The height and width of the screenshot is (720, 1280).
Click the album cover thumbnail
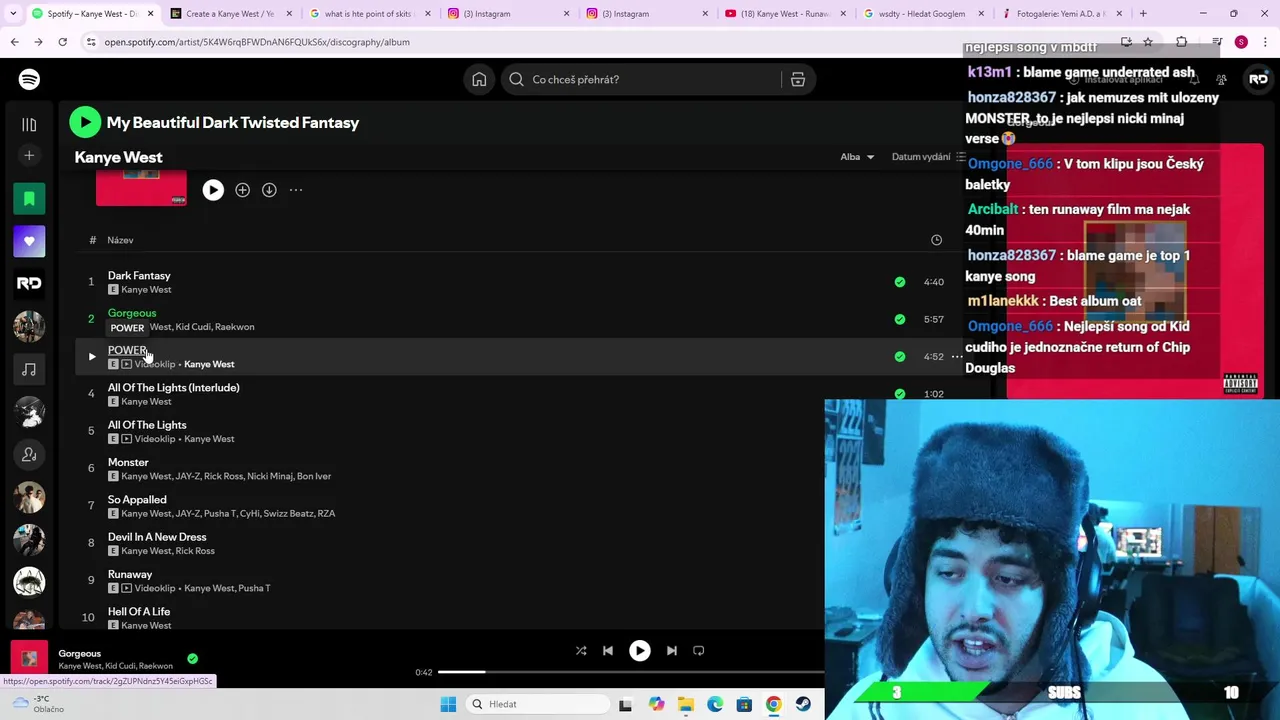click(x=141, y=188)
